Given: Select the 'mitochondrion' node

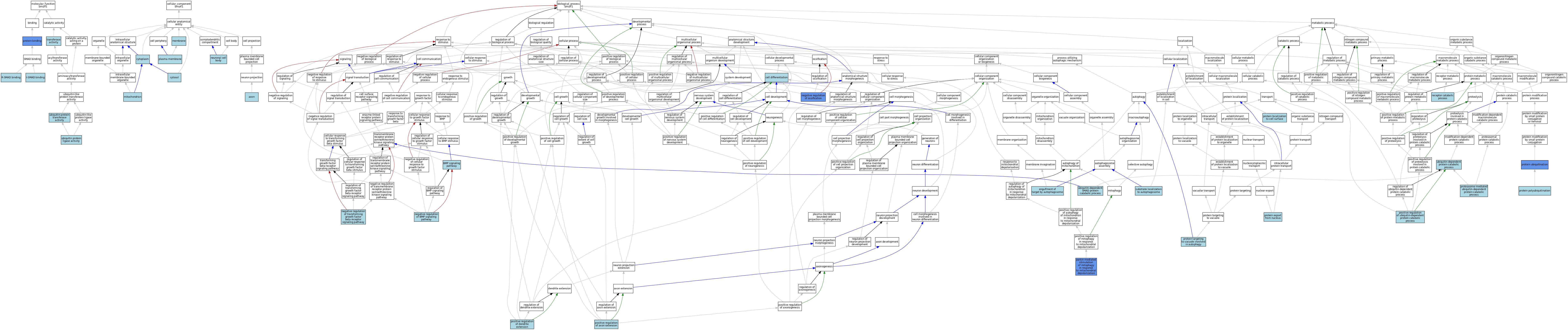Looking at the screenshot, I should [133, 97].
